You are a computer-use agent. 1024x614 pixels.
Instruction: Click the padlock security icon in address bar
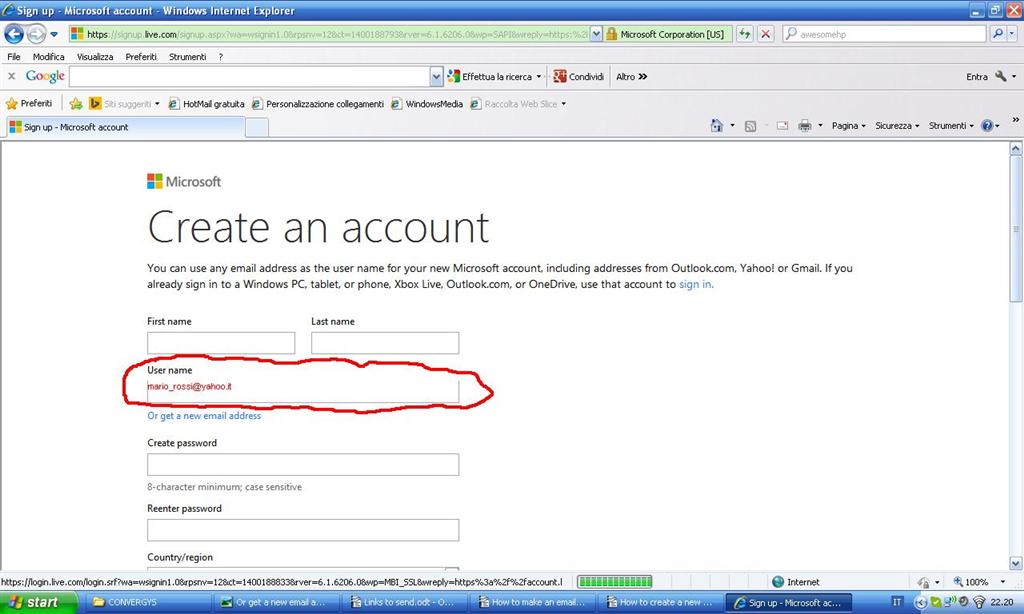[x=611, y=34]
